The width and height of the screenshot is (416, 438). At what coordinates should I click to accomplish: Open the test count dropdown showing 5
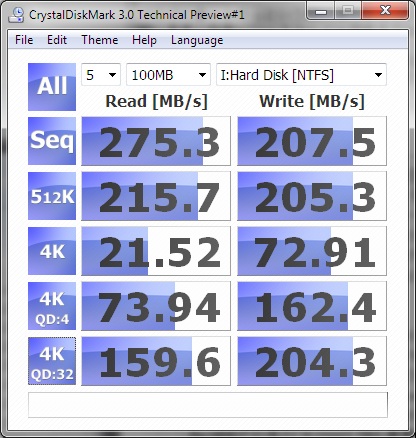pyautogui.click(x=101, y=75)
